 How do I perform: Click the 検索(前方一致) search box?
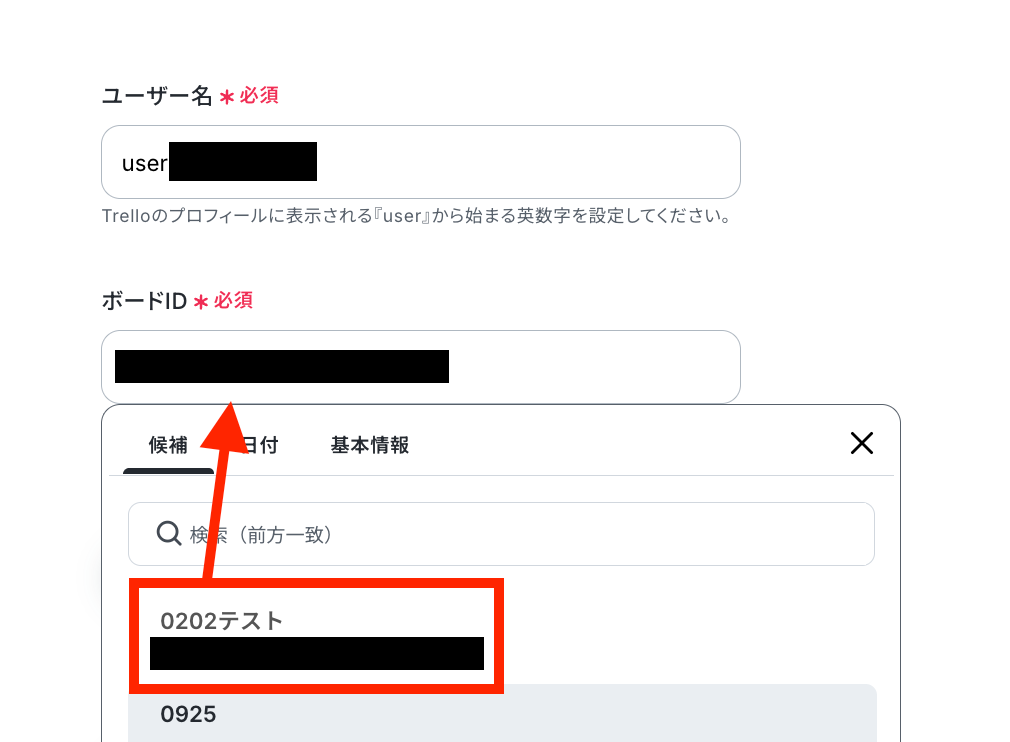(x=501, y=534)
